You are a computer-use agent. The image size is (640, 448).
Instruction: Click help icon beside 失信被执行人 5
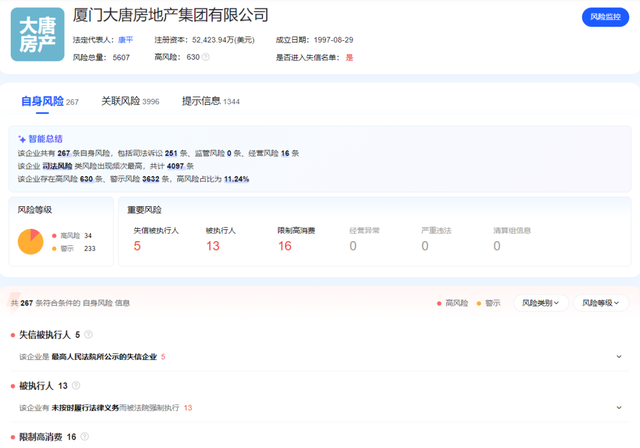click(88, 335)
